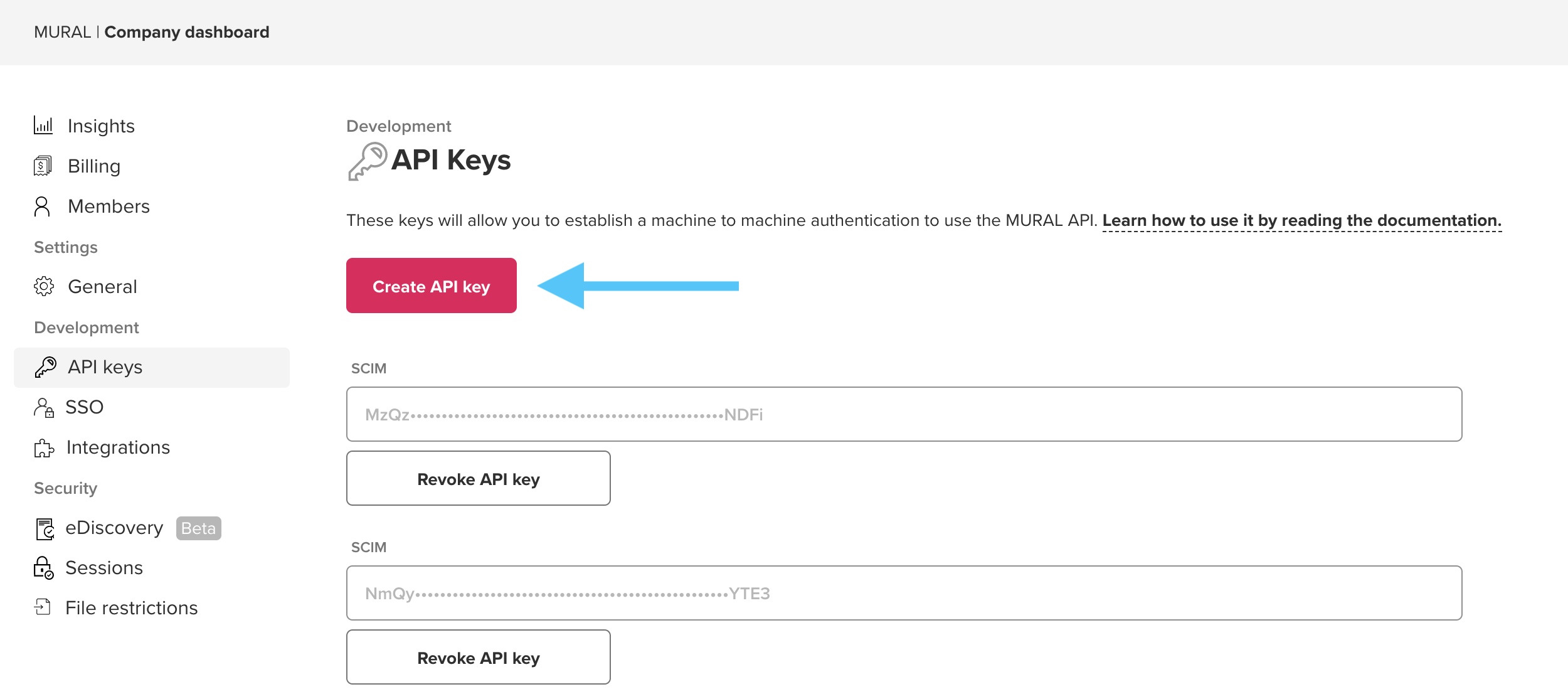
Task: Click the key icon in the sidebar's API keys item
Action: [45, 367]
